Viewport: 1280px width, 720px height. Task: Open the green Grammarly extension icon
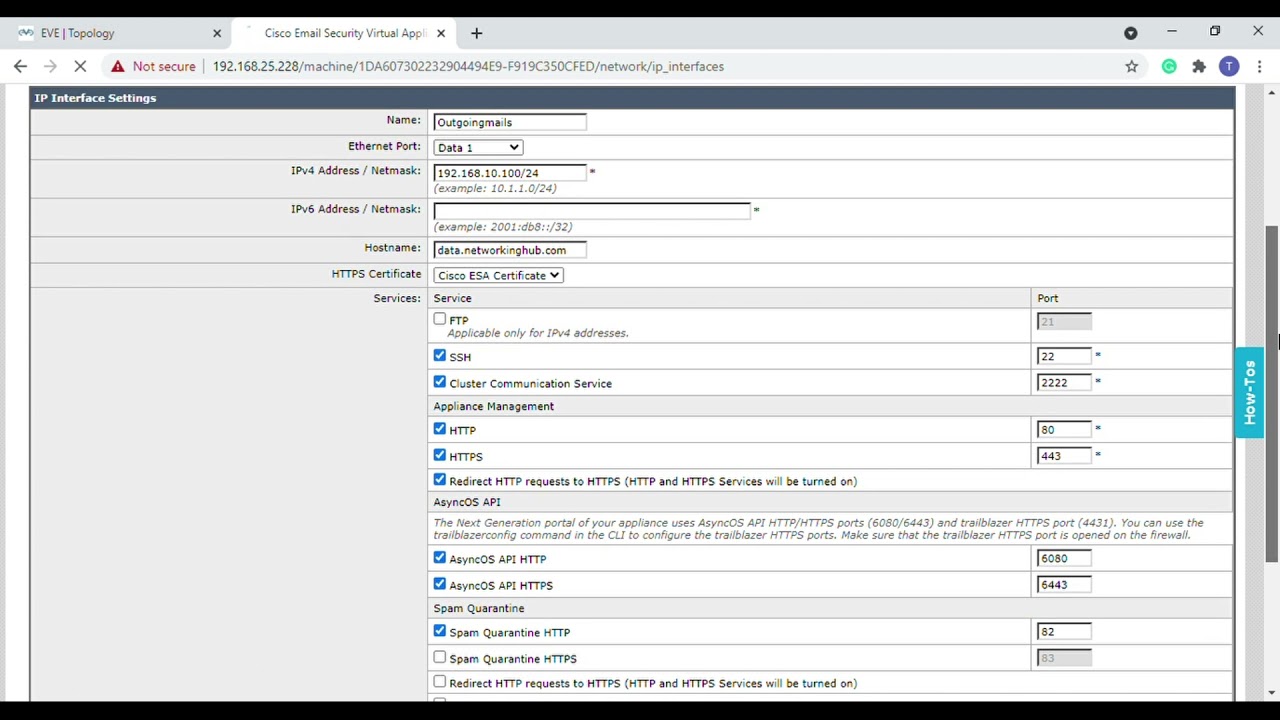pos(1169,66)
